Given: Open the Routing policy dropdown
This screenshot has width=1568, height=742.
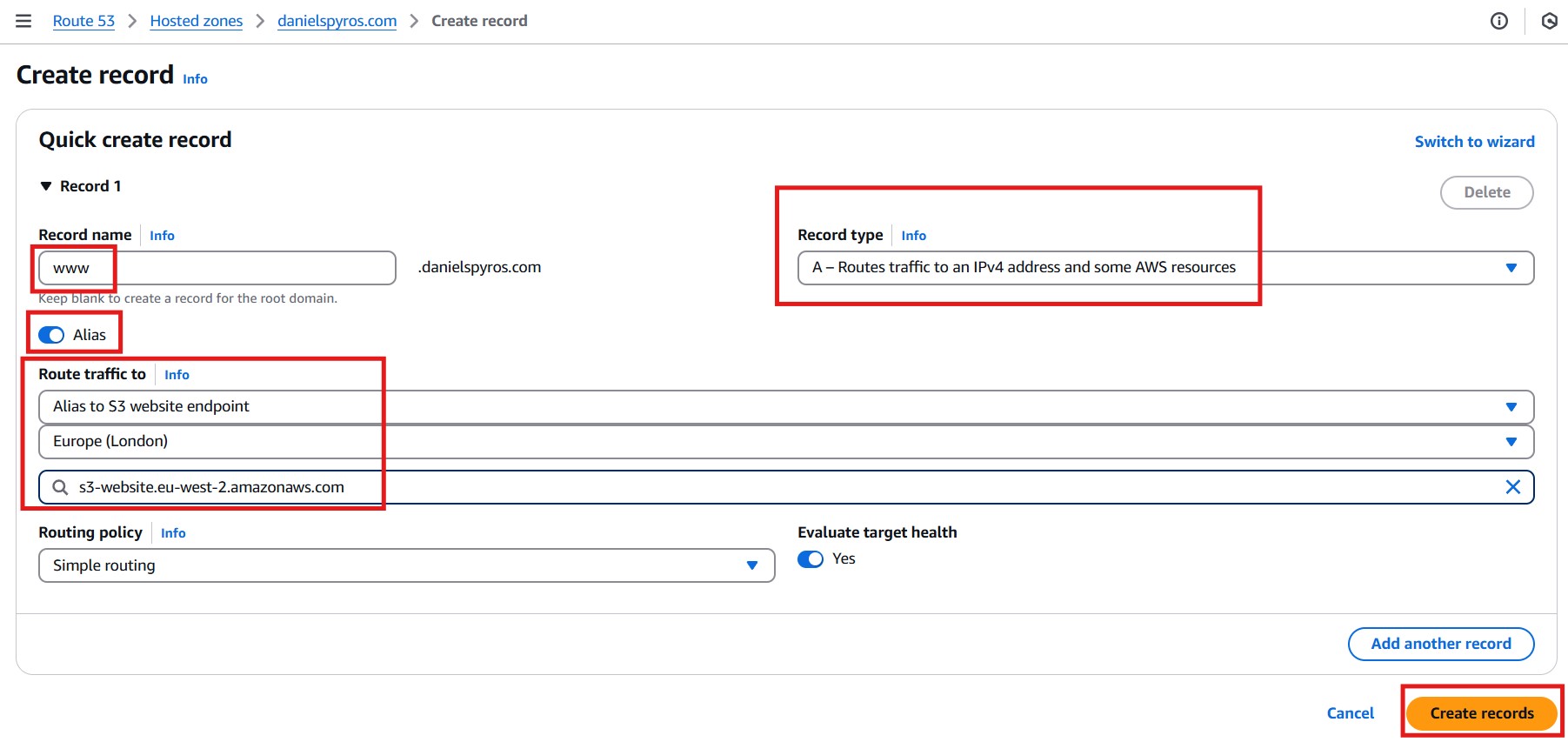Looking at the screenshot, I should pos(406,565).
